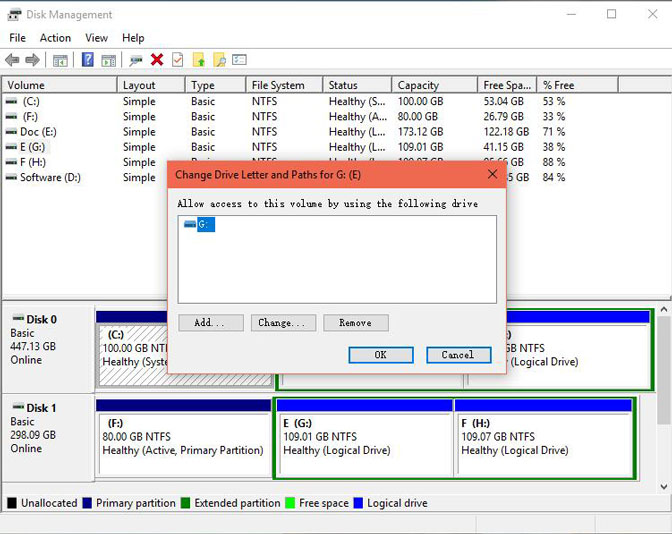The height and width of the screenshot is (534, 672).
Task: Select the G: drive icon in dialog list
Action: (190, 224)
